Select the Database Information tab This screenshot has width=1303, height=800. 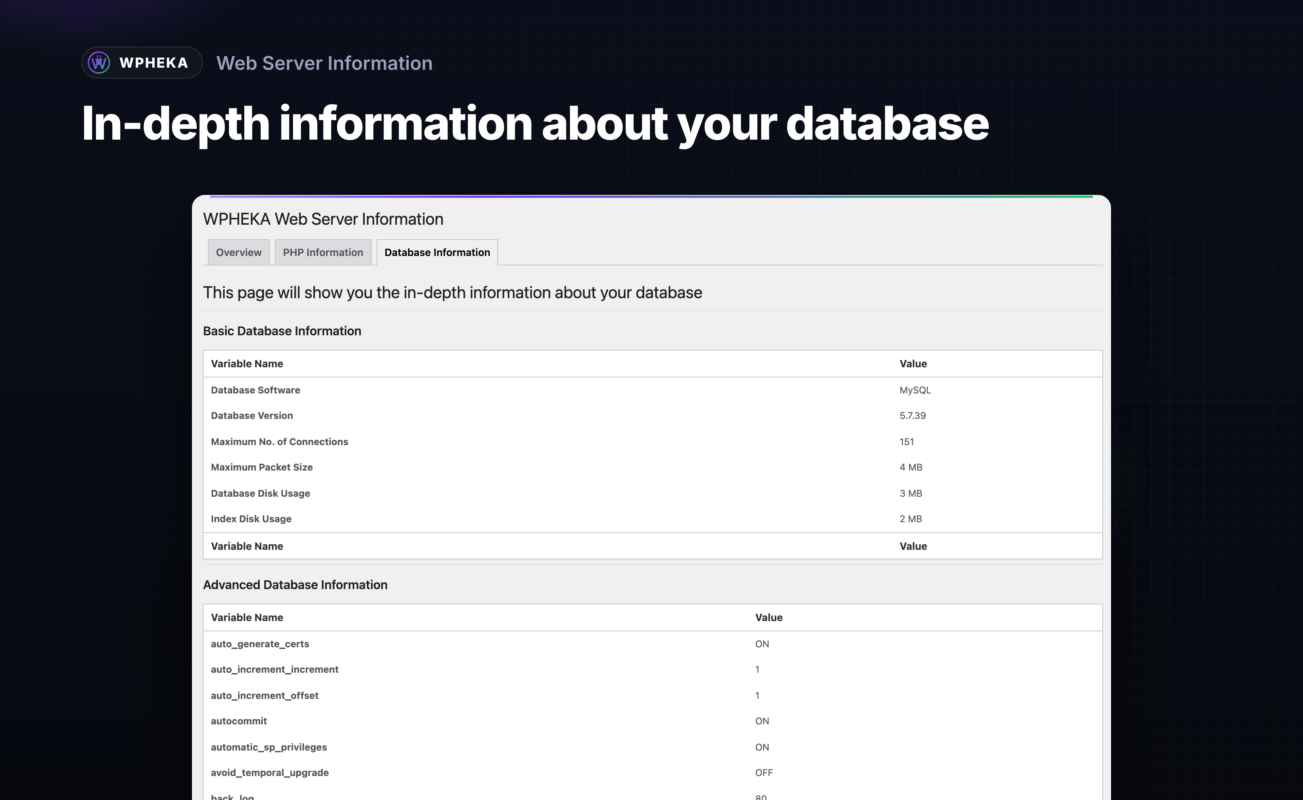point(437,252)
